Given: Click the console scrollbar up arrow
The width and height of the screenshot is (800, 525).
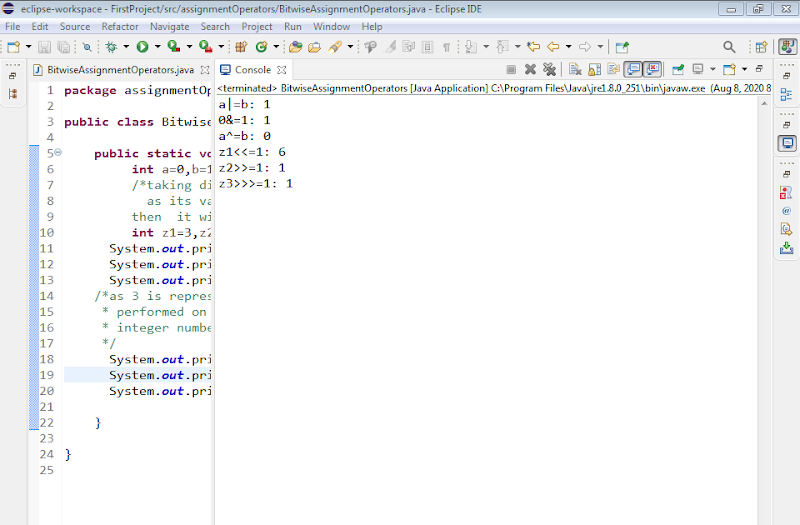Looking at the screenshot, I should (x=764, y=104).
